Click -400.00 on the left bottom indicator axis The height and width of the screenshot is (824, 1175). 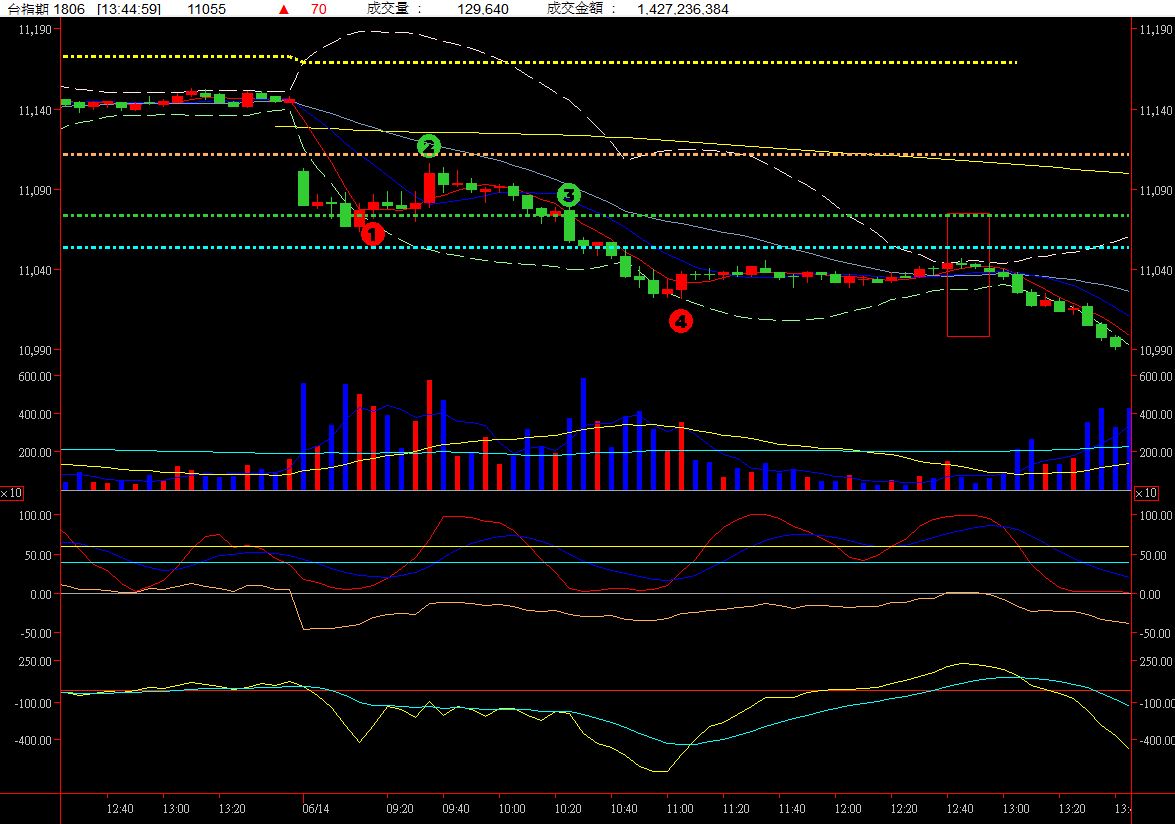pos(35,740)
